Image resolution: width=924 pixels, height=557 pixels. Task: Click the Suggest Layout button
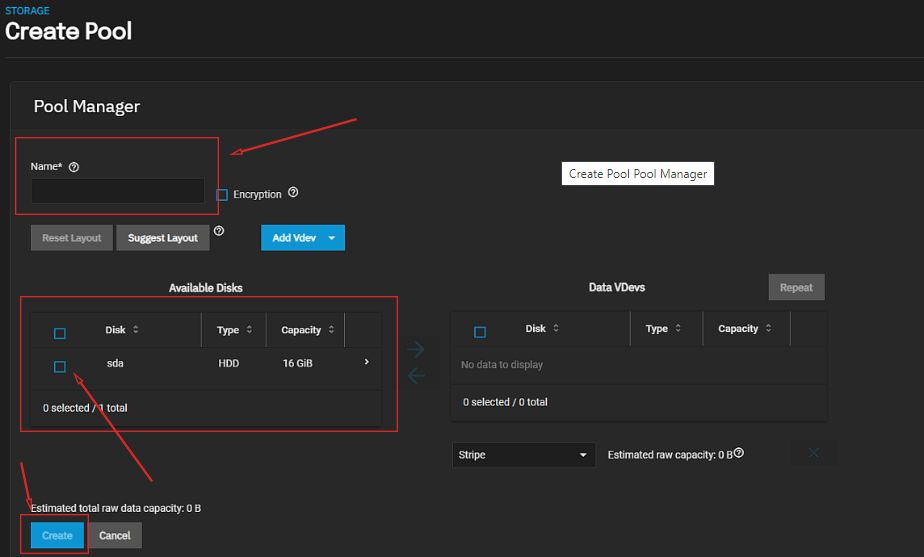tap(163, 238)
